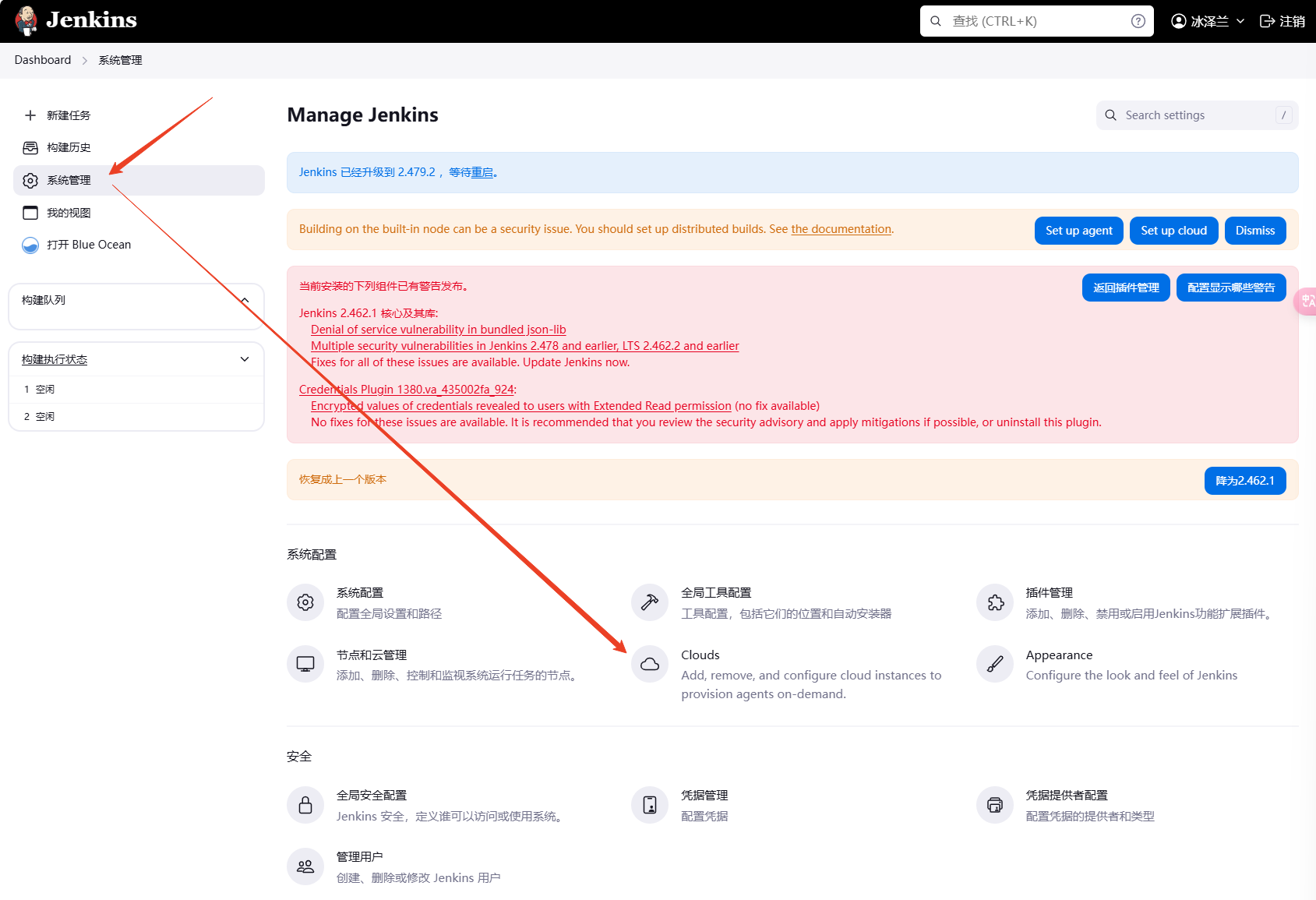This screenshot has height=900, width=1316.
Task: Focus the Search settings input field
Action: pyautogui.click(x=1196, y=115)
